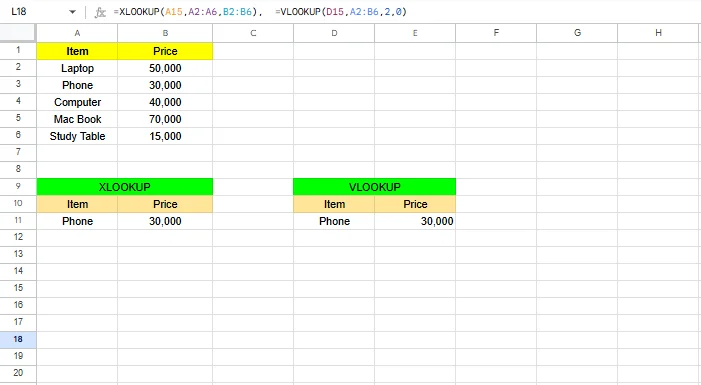Viewport: 701px width, 385px height.
Task: Select column H header
Action: [x=658, y=33]
